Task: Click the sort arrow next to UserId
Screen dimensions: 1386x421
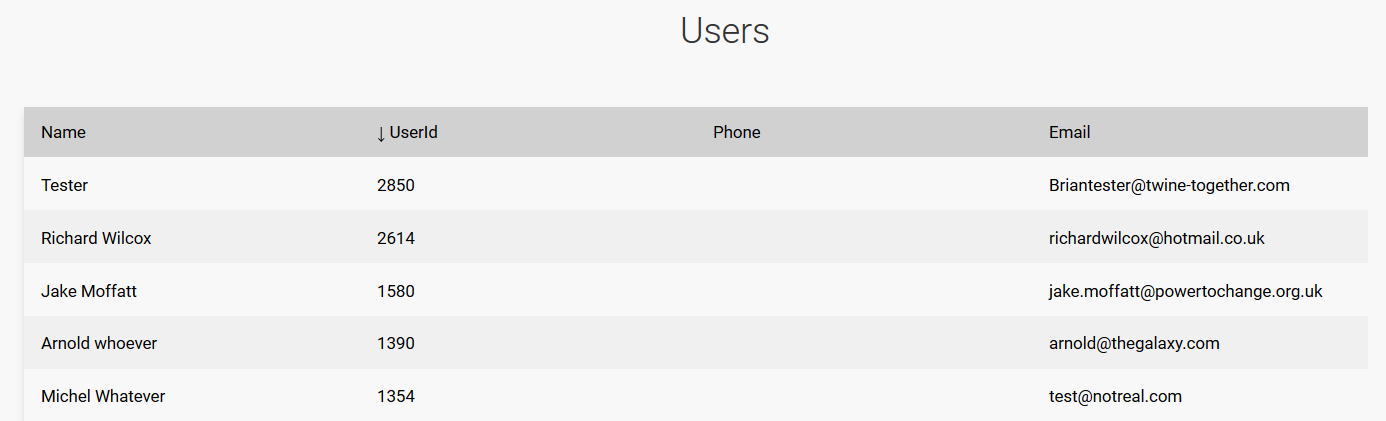Action: point(381,133)
